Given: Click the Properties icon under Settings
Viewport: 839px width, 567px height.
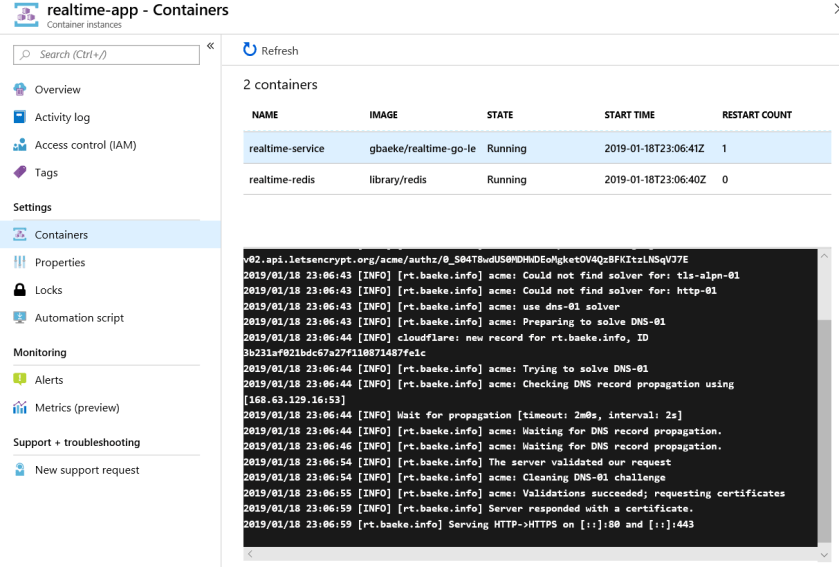Looking at the screenshot, I should 19,262.
